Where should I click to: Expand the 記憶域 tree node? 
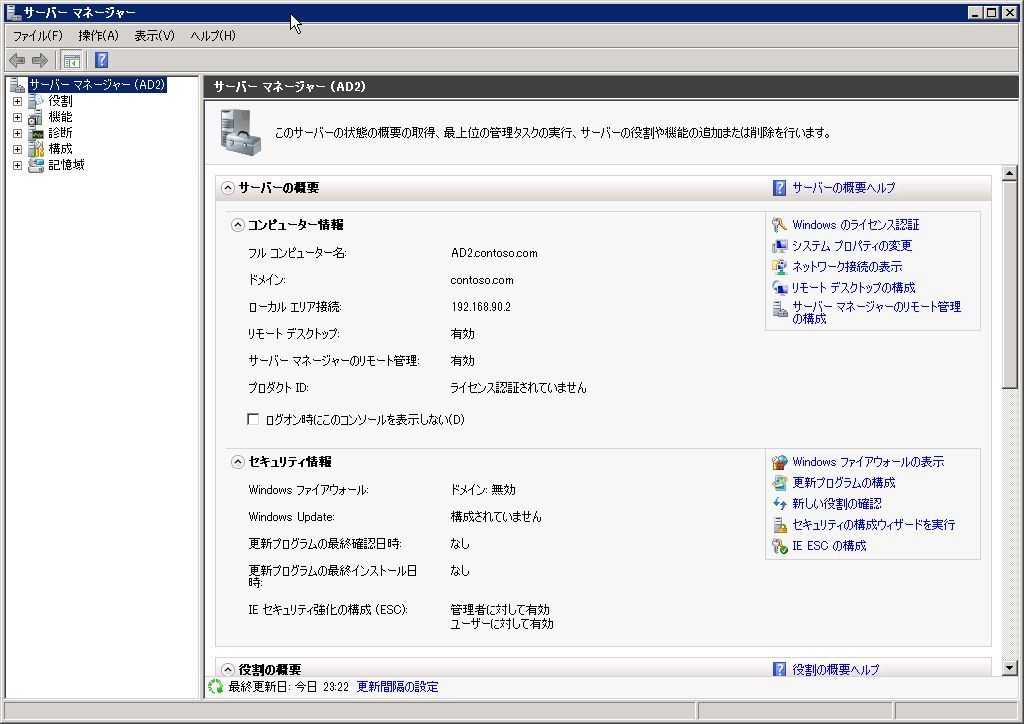[18, 165]
